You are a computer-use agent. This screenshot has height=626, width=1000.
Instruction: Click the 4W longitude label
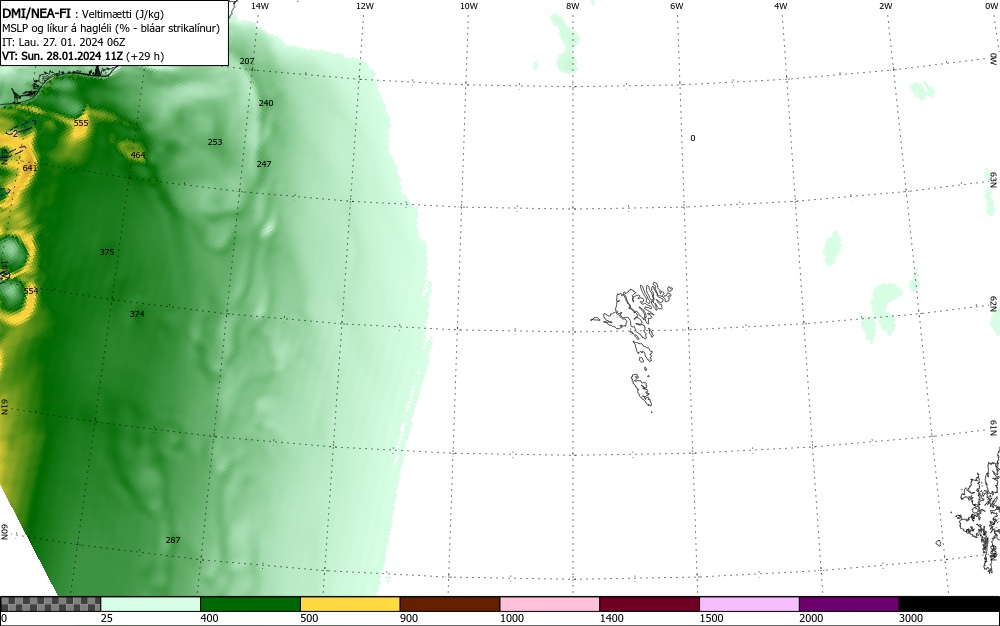[x=781, y=6]
